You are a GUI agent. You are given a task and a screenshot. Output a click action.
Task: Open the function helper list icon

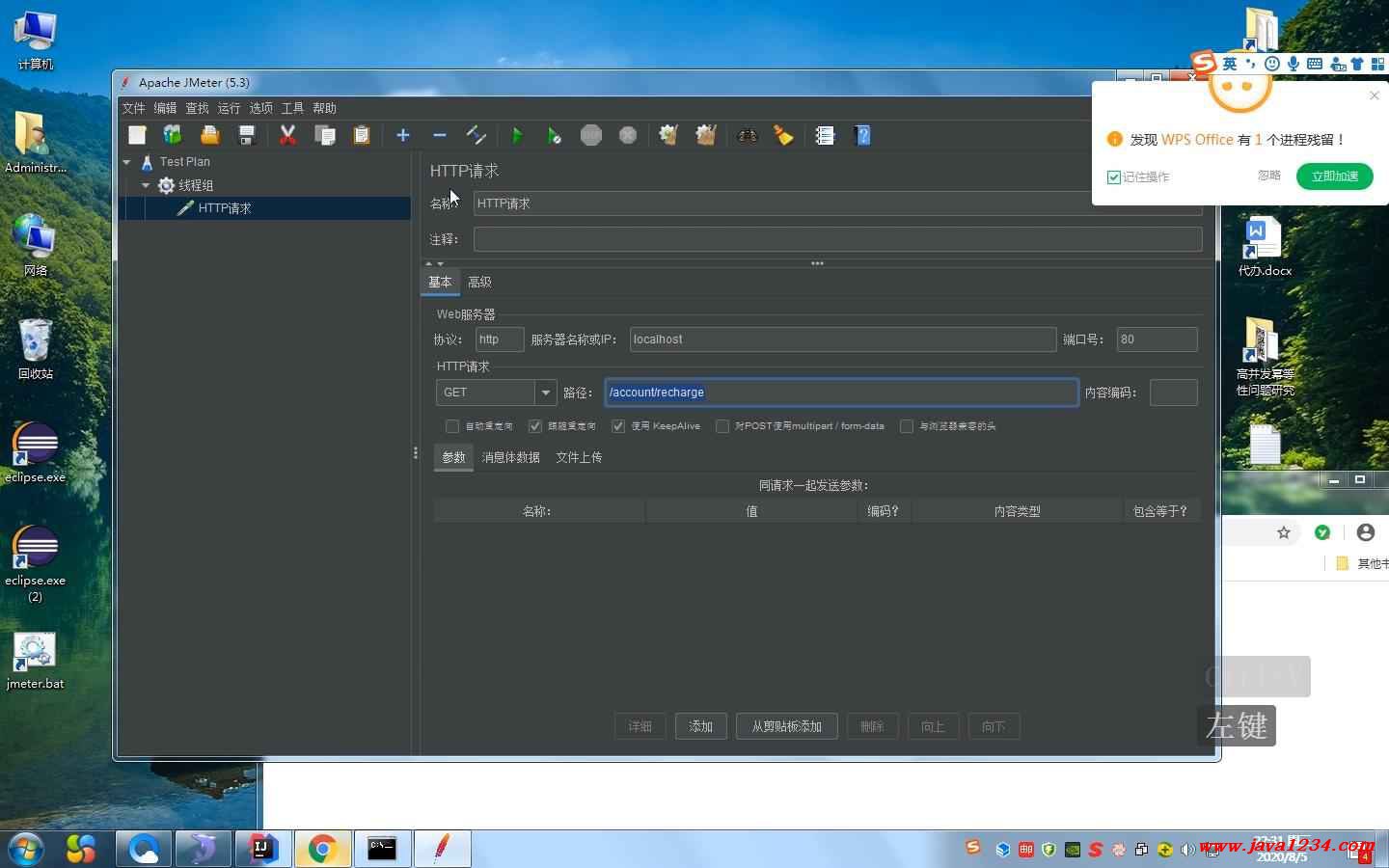[825, 136]
